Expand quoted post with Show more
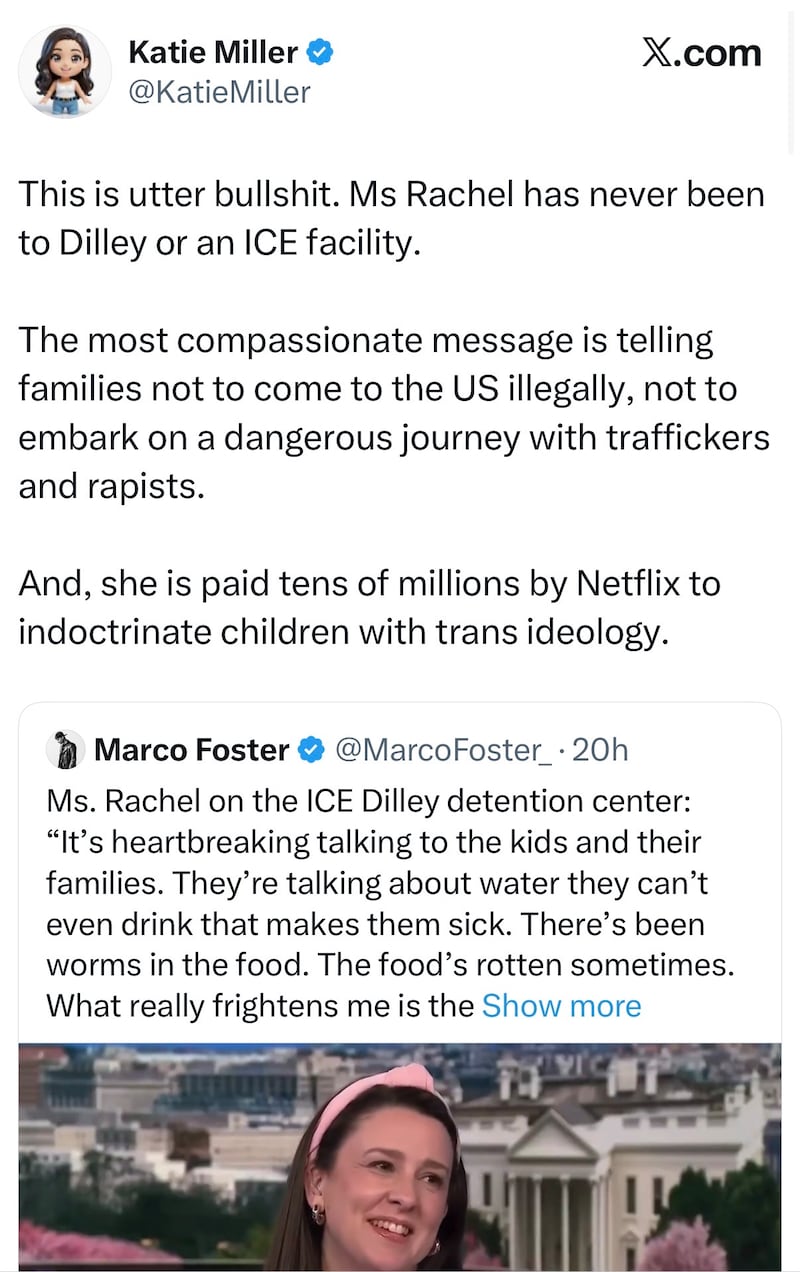 pyautogui.click(x=561, y=1005)
